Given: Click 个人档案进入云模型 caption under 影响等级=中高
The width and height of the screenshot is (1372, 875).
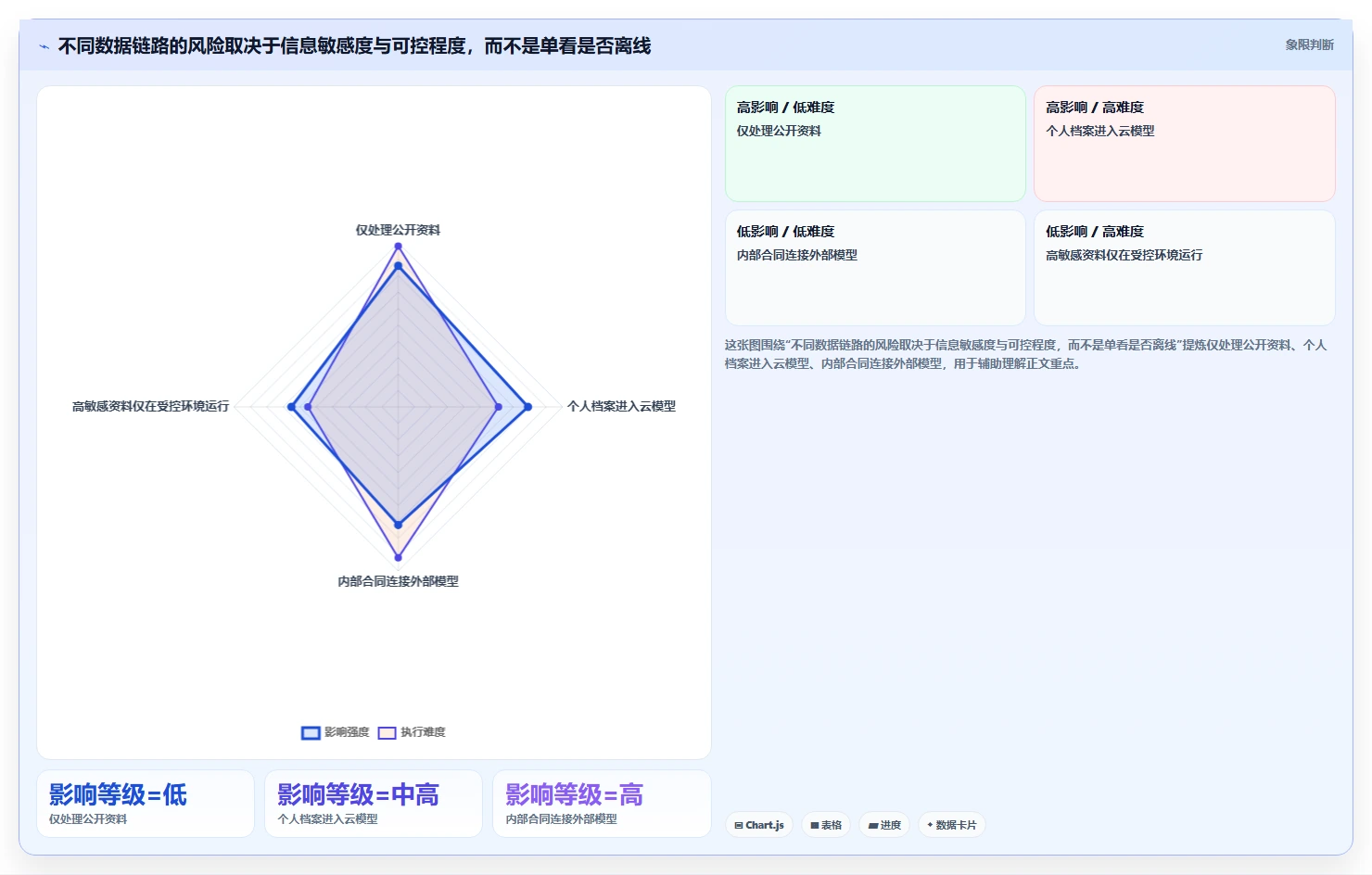Looking at the screenshot, I should click(327, 819).
